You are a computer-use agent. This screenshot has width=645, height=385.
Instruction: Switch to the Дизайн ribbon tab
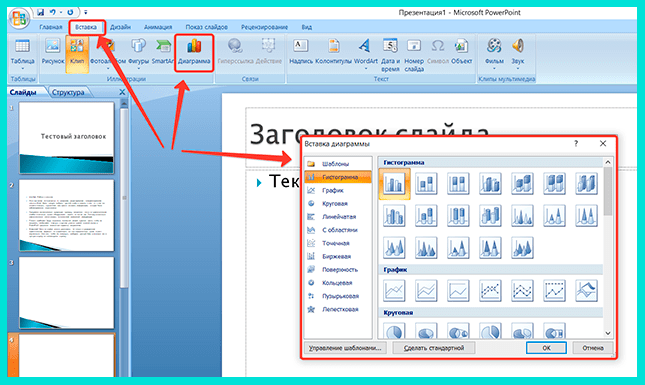pos(120,27)
